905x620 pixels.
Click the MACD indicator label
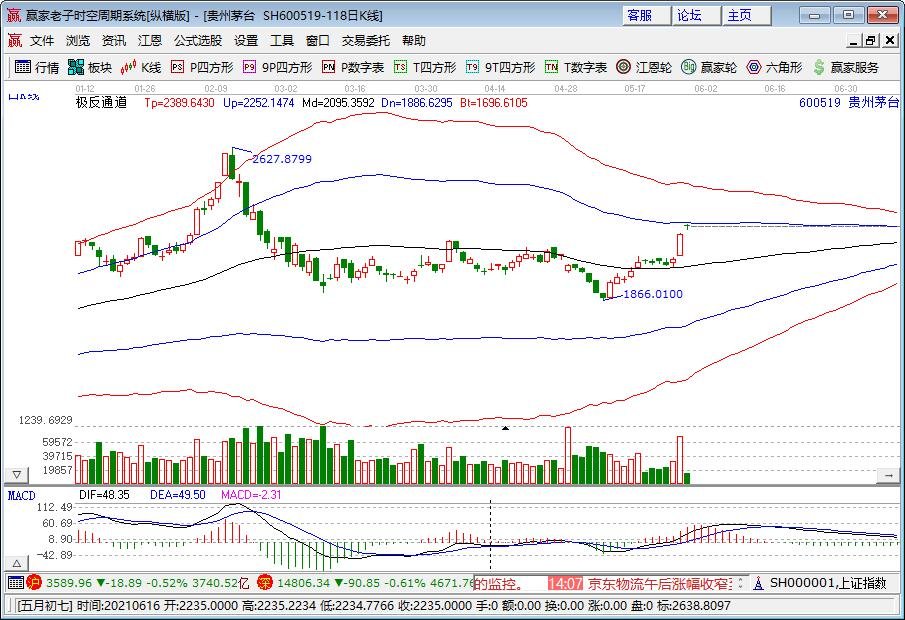21,496
